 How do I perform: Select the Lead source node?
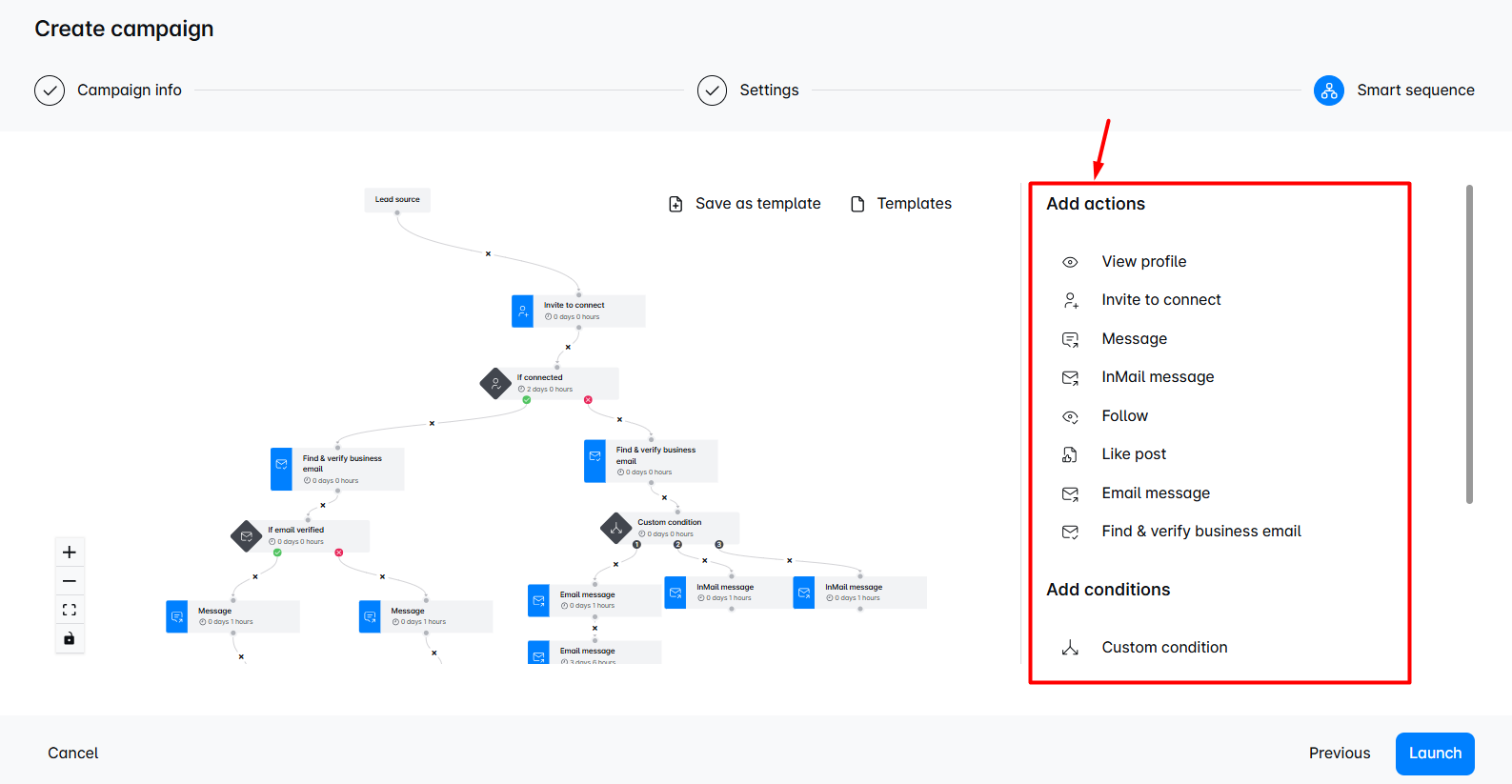pyautogui.click(x=397, y=200)
